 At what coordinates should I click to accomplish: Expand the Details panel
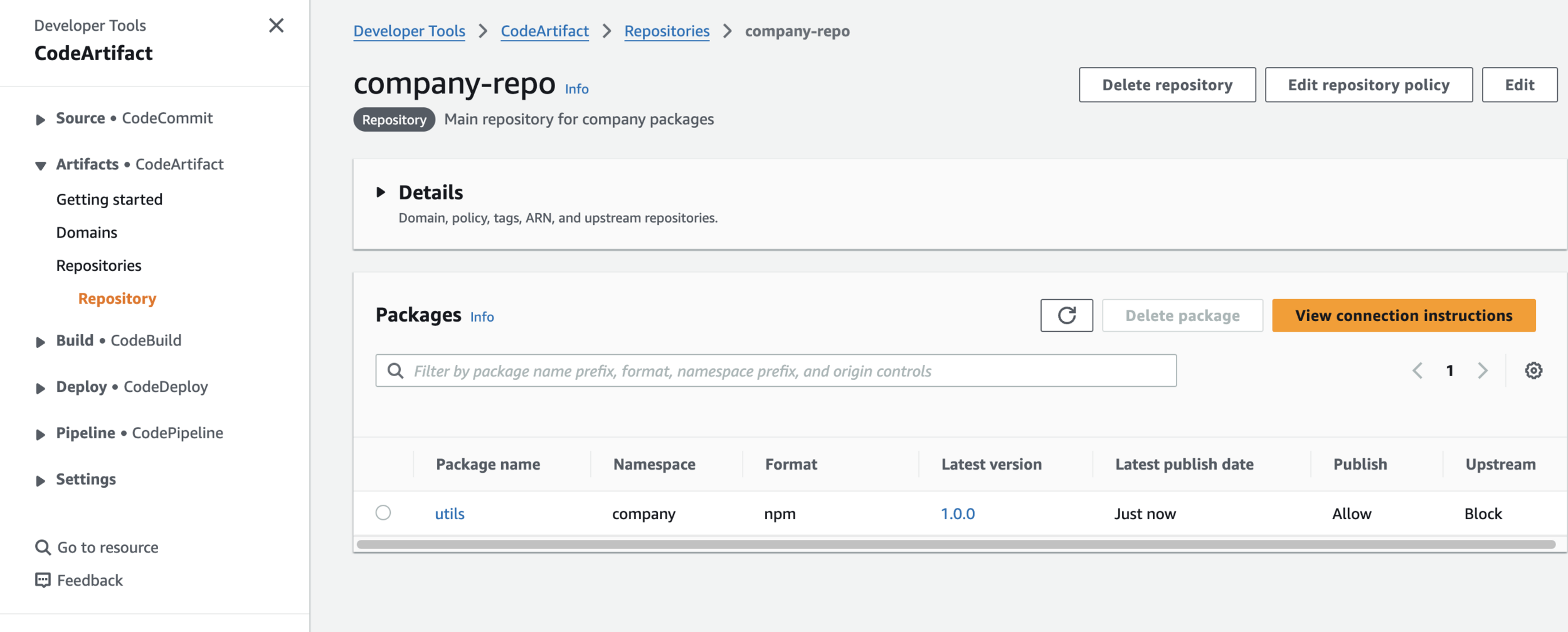381,192
